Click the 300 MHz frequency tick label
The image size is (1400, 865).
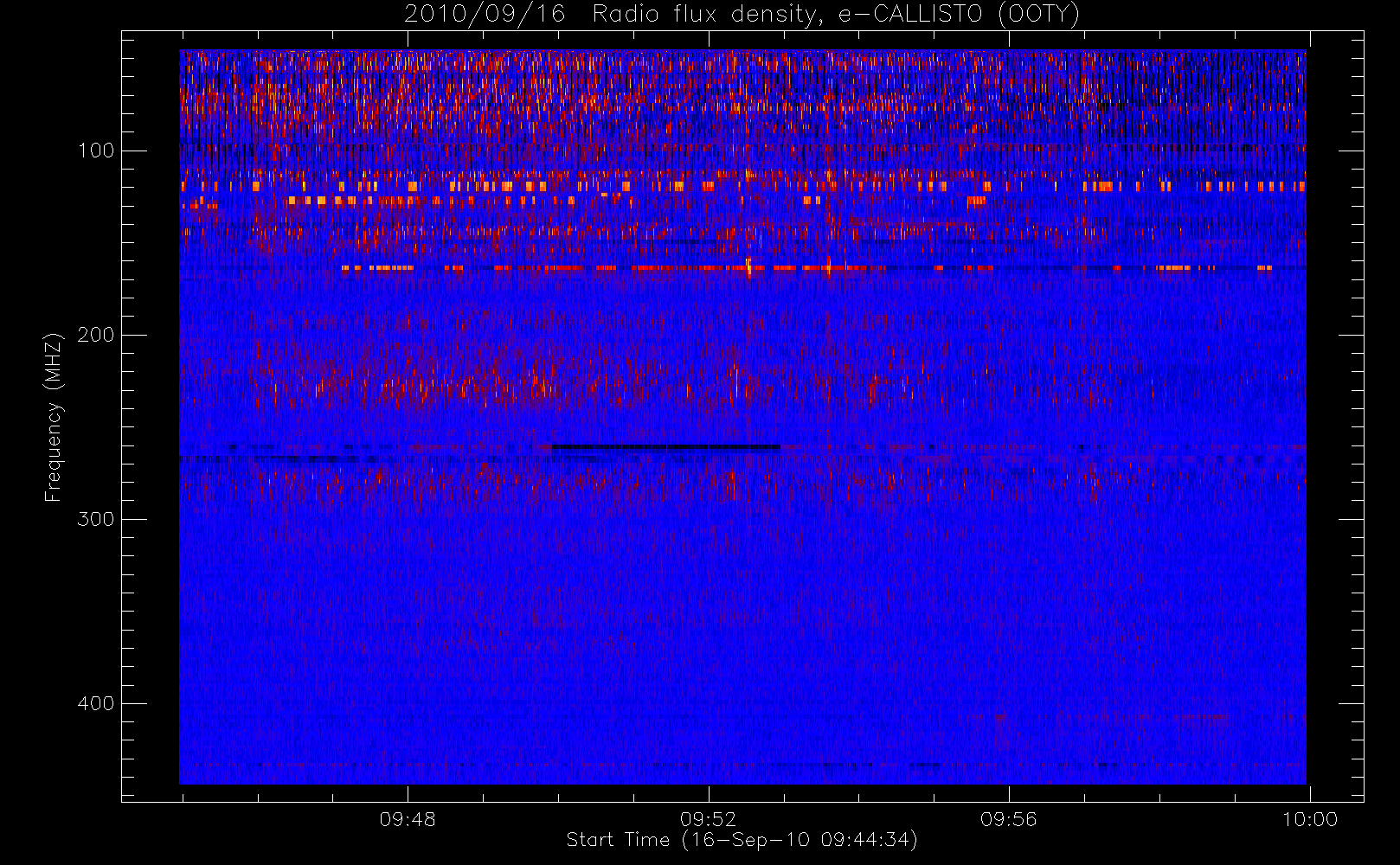(x=96, y=519)
